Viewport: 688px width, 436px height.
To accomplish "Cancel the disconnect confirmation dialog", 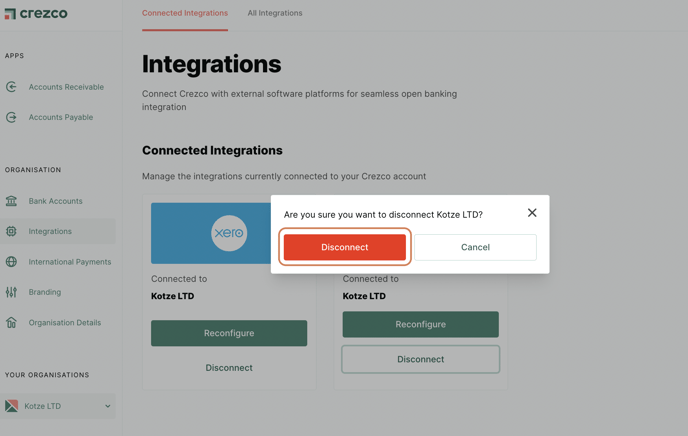I will click(x=475, y=247).
